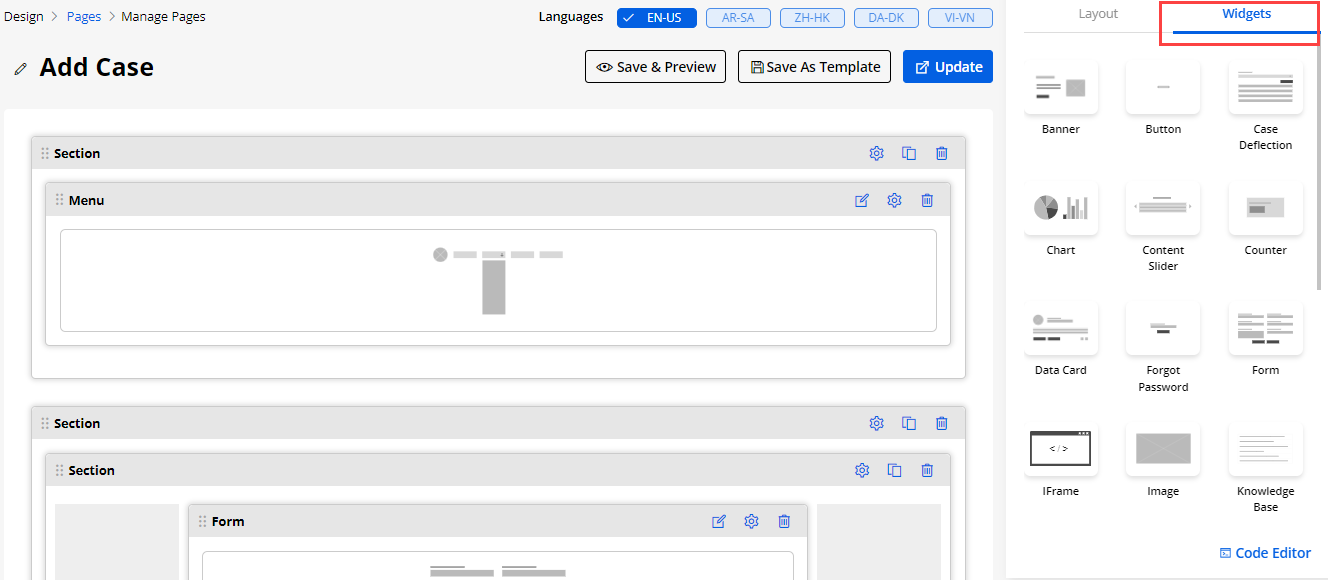Open settings gear for Menu widget
Image resolution: width=1328 pixels, height=580 pixels.
click(x=894, y=200)
